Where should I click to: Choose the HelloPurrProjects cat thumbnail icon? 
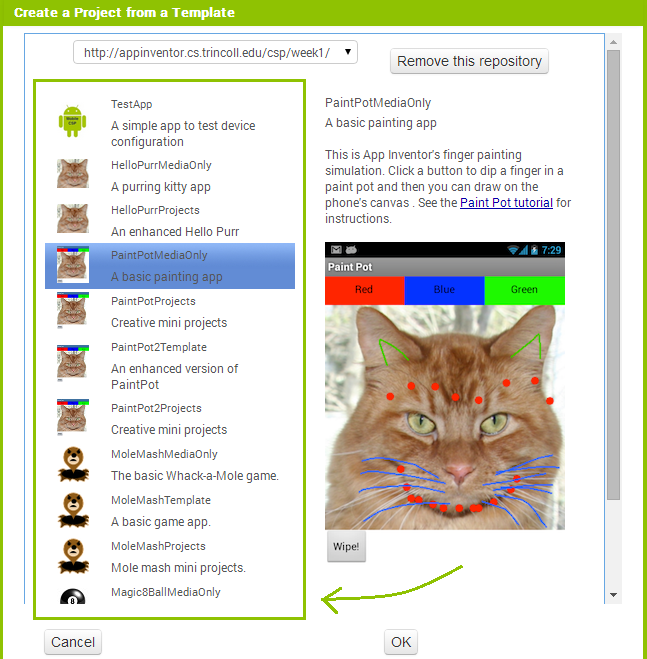pos(73,219)
